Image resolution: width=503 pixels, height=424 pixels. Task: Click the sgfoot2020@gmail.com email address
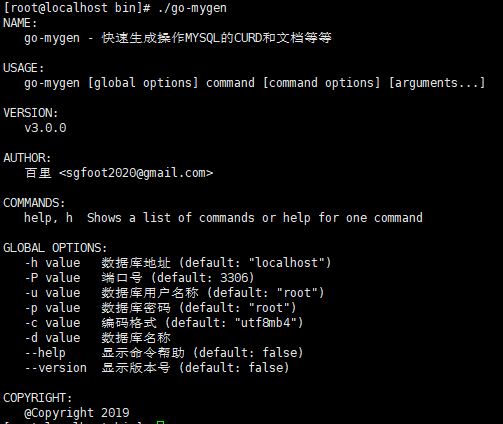pos(136,173)
